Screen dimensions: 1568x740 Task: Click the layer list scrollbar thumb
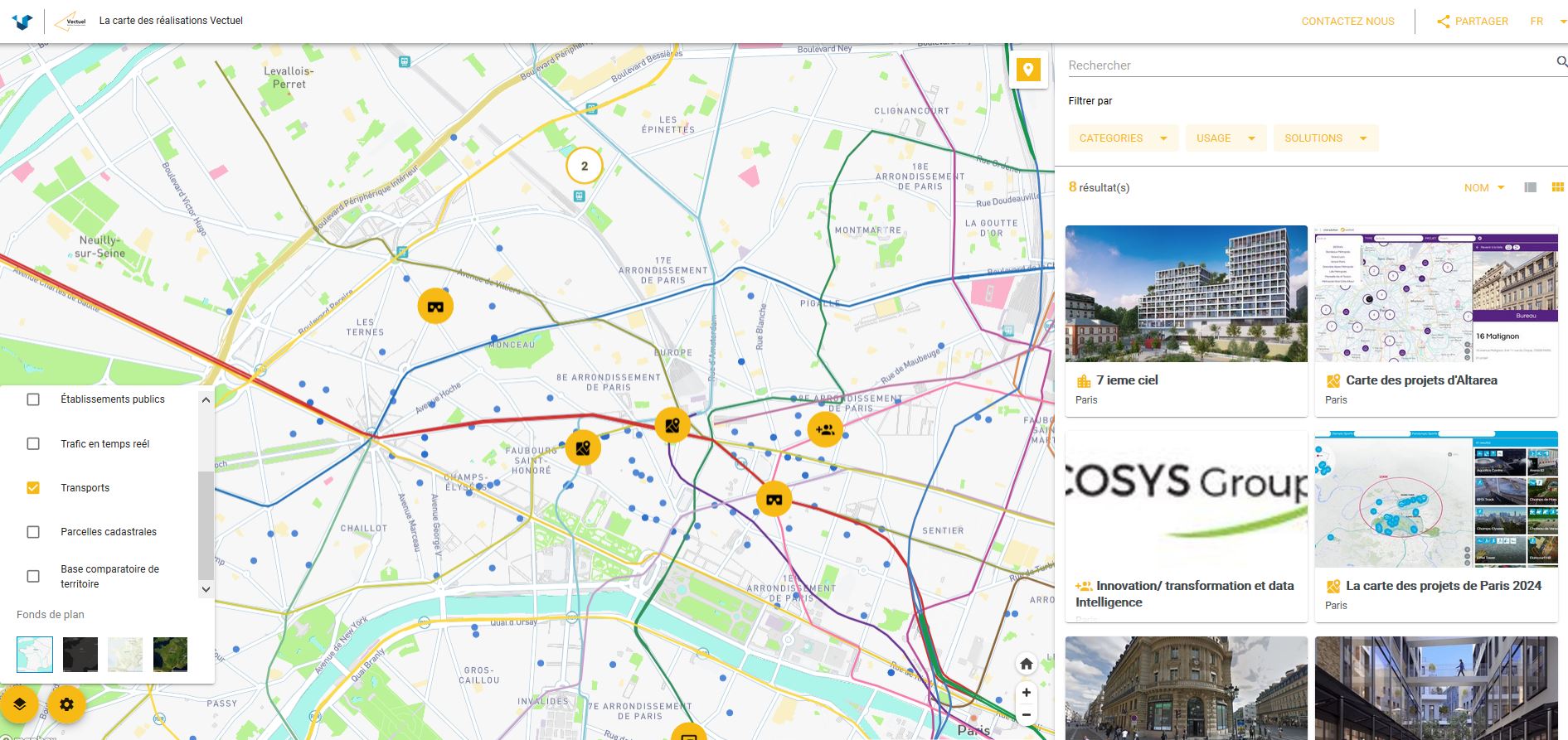(x=206, y=525)
